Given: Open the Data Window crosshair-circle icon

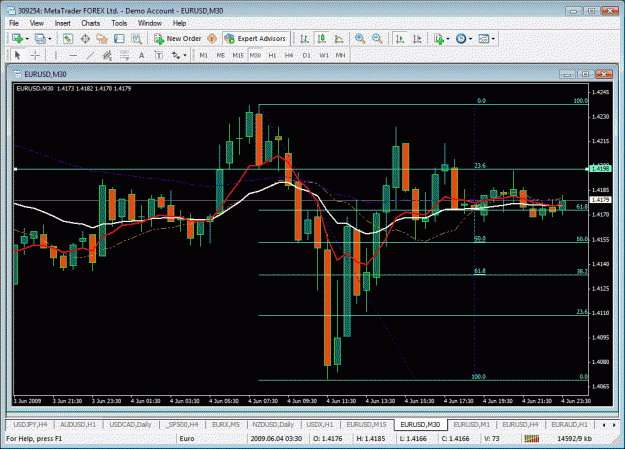Looking at the screenshot, I should pos(85,39).
